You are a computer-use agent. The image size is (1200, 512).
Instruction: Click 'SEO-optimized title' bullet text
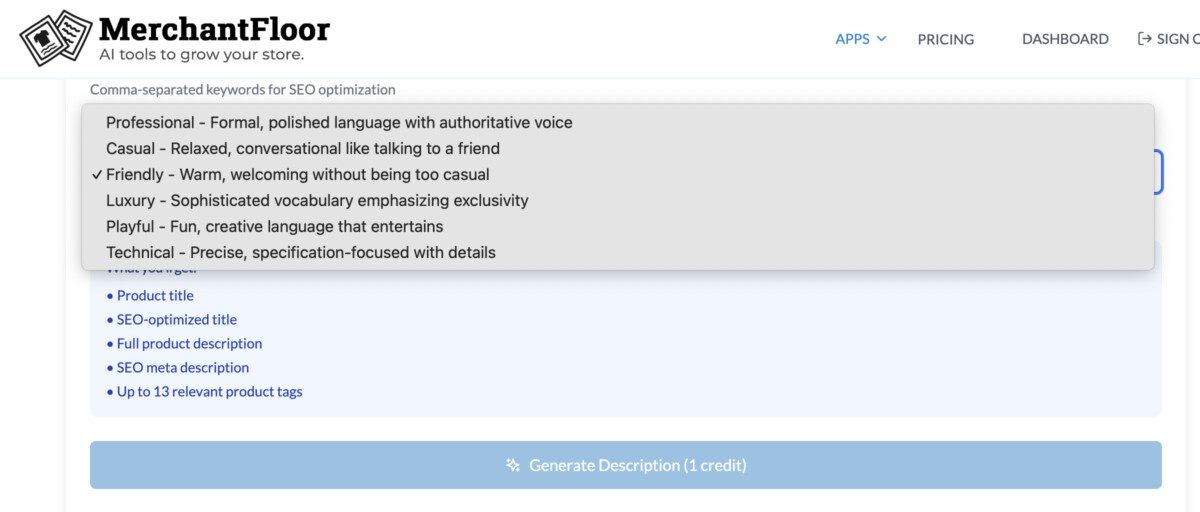tap(177, 319)
